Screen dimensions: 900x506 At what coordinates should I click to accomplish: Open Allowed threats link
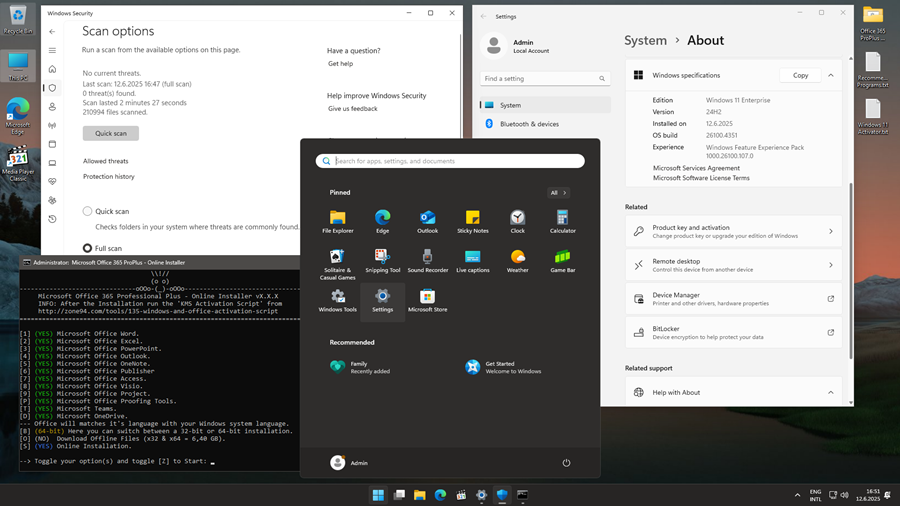pyautogui.click(x=106, y=161)
